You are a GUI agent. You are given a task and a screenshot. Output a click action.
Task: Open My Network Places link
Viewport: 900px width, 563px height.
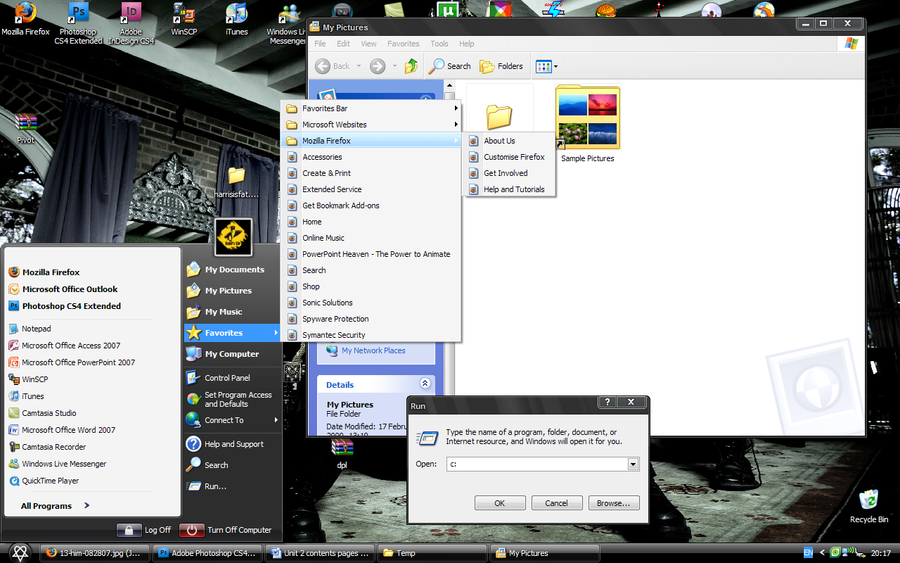coord(373,350)
